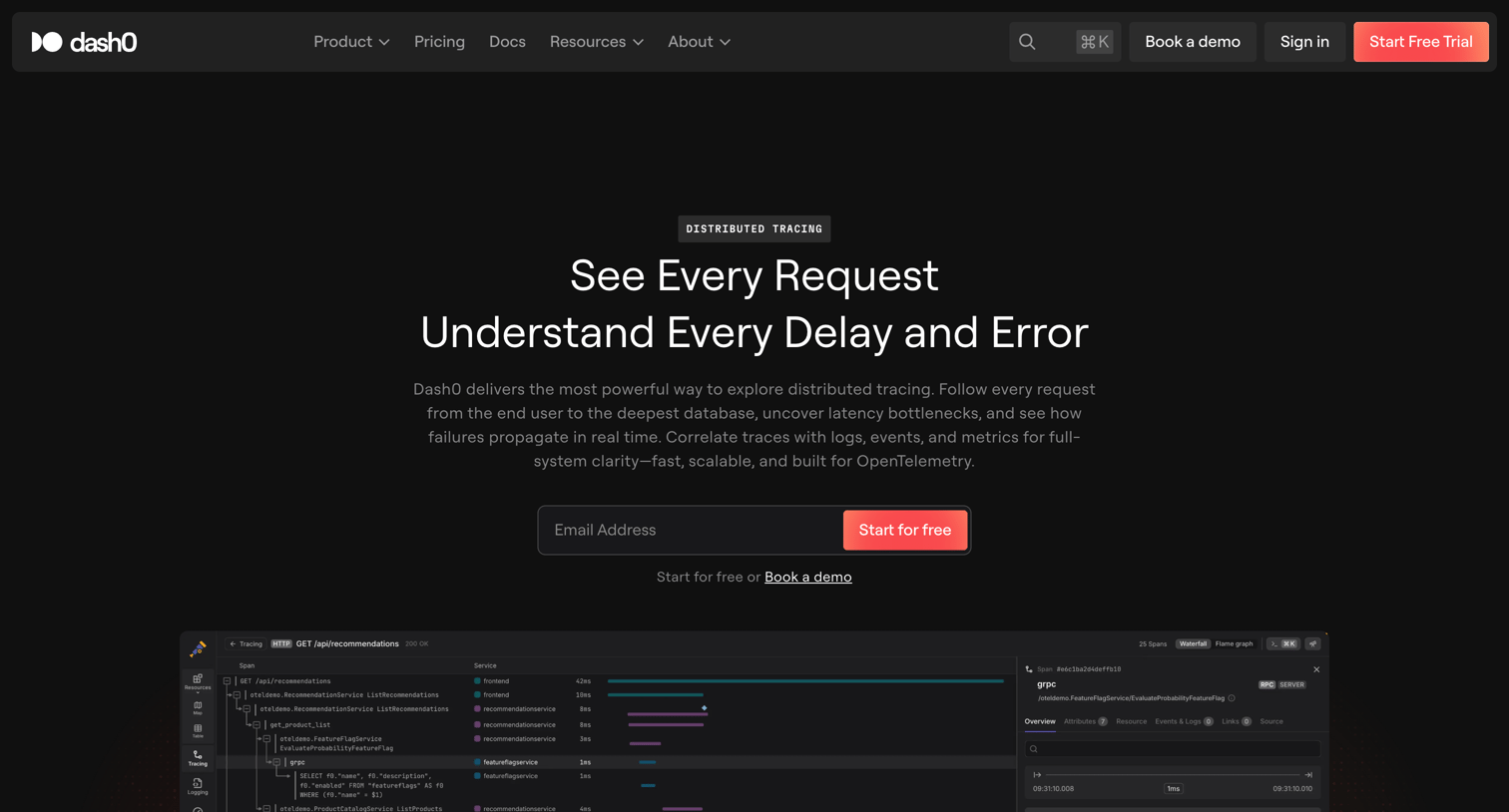Viewport: 1509px width, 812px height.
Task: Click the blue diamond event marker
Action: click(705, 708)
